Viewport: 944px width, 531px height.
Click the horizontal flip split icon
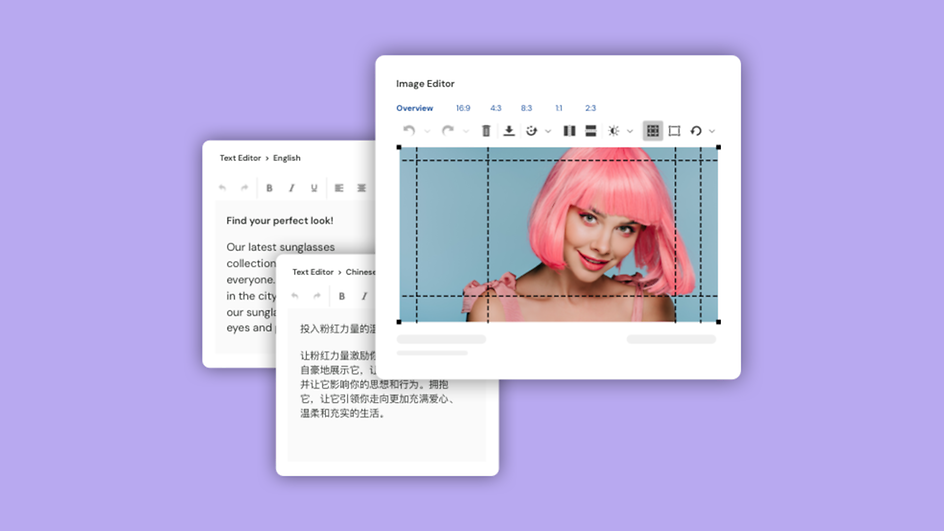(591, 131)
